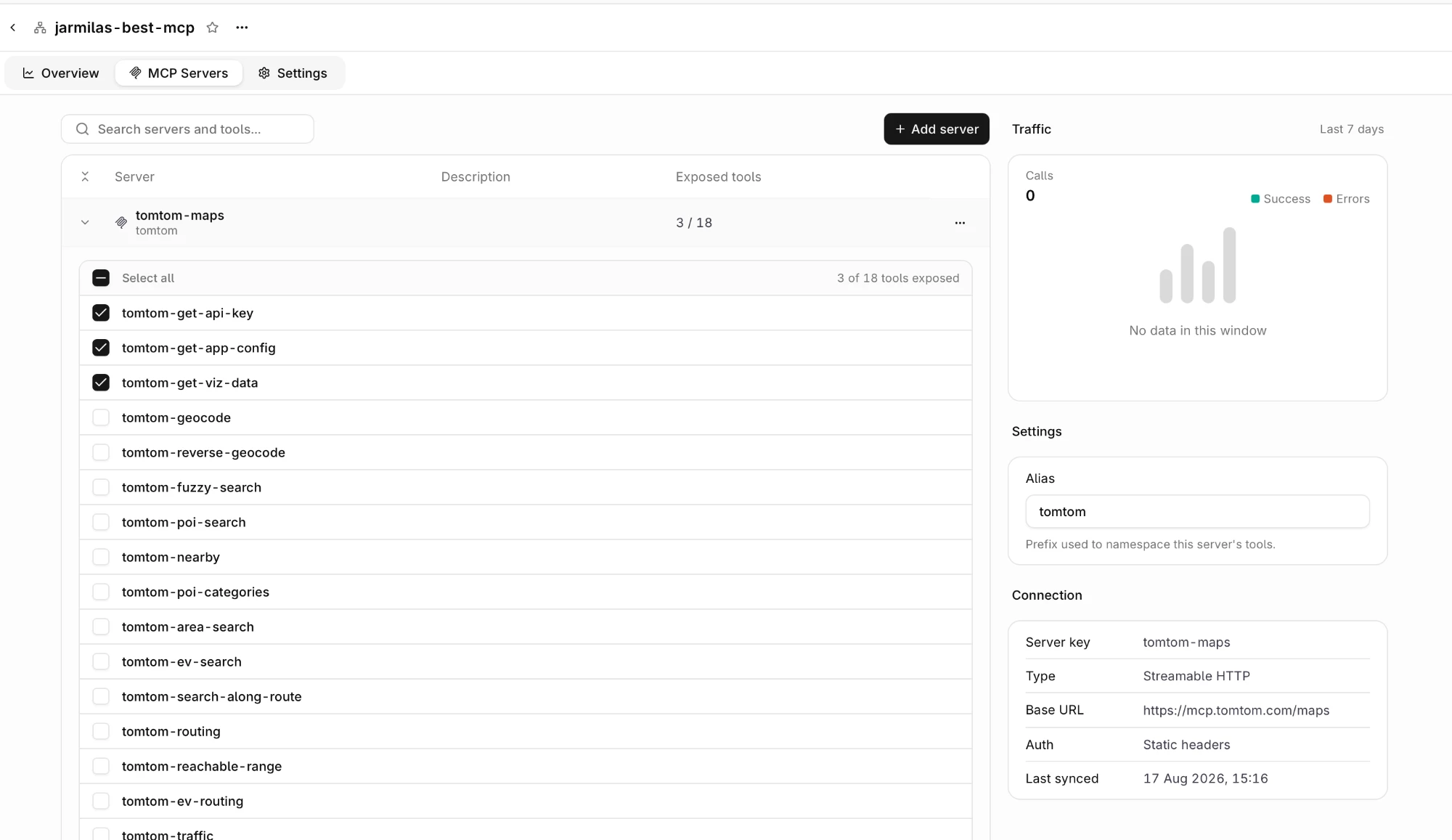Open the Settings tab

[293, 73]
